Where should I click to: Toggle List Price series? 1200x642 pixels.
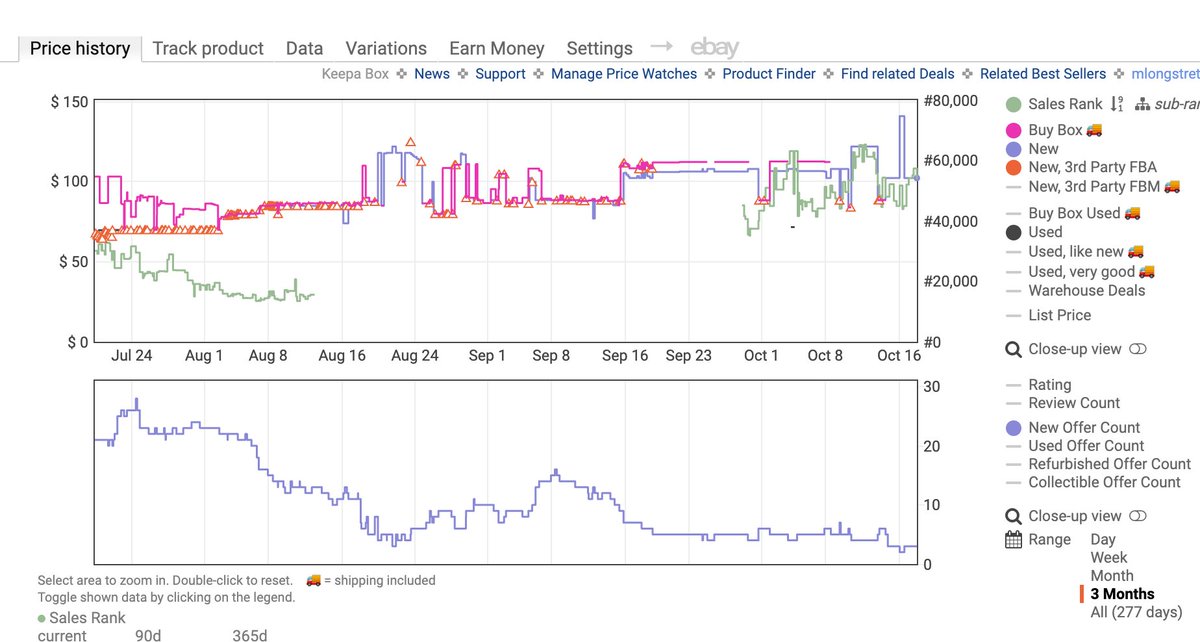point(1048,315)
